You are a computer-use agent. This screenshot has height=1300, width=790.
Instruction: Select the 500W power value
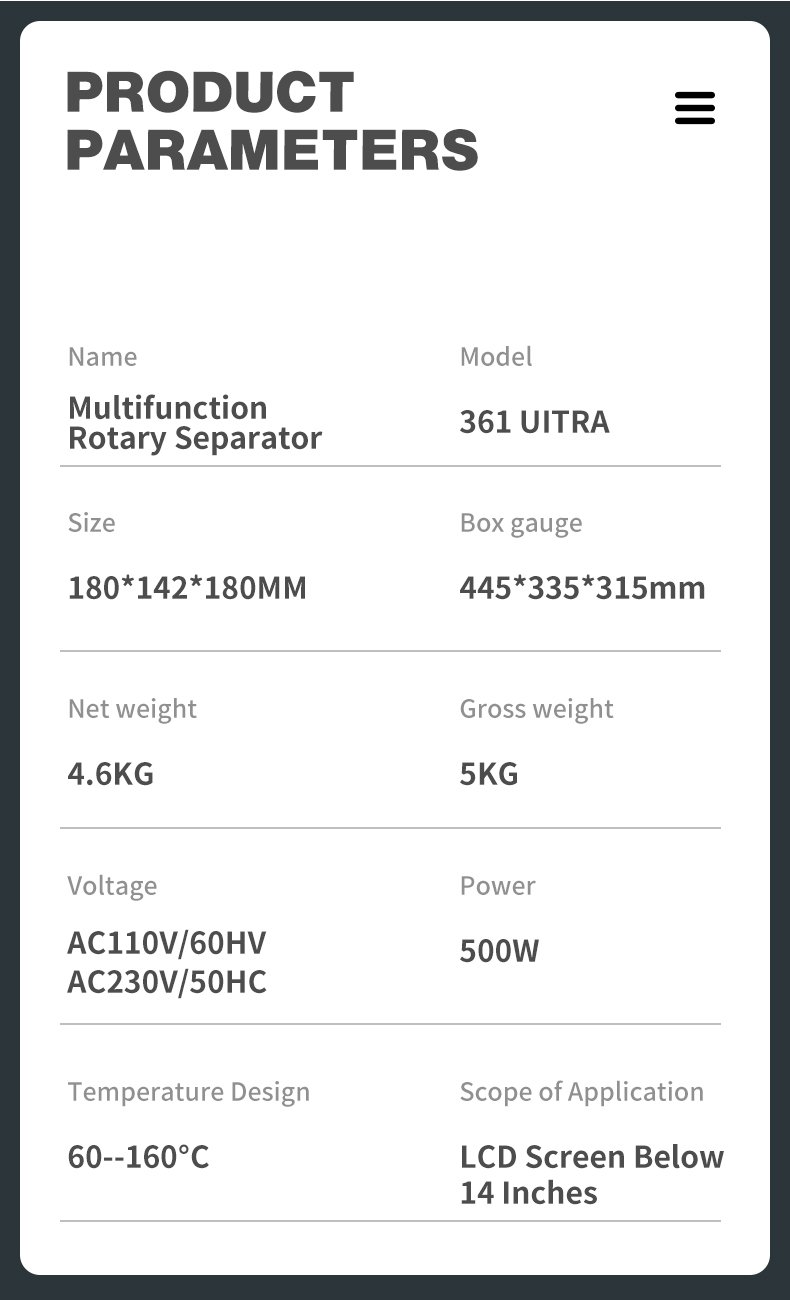(x=499, y=951)
